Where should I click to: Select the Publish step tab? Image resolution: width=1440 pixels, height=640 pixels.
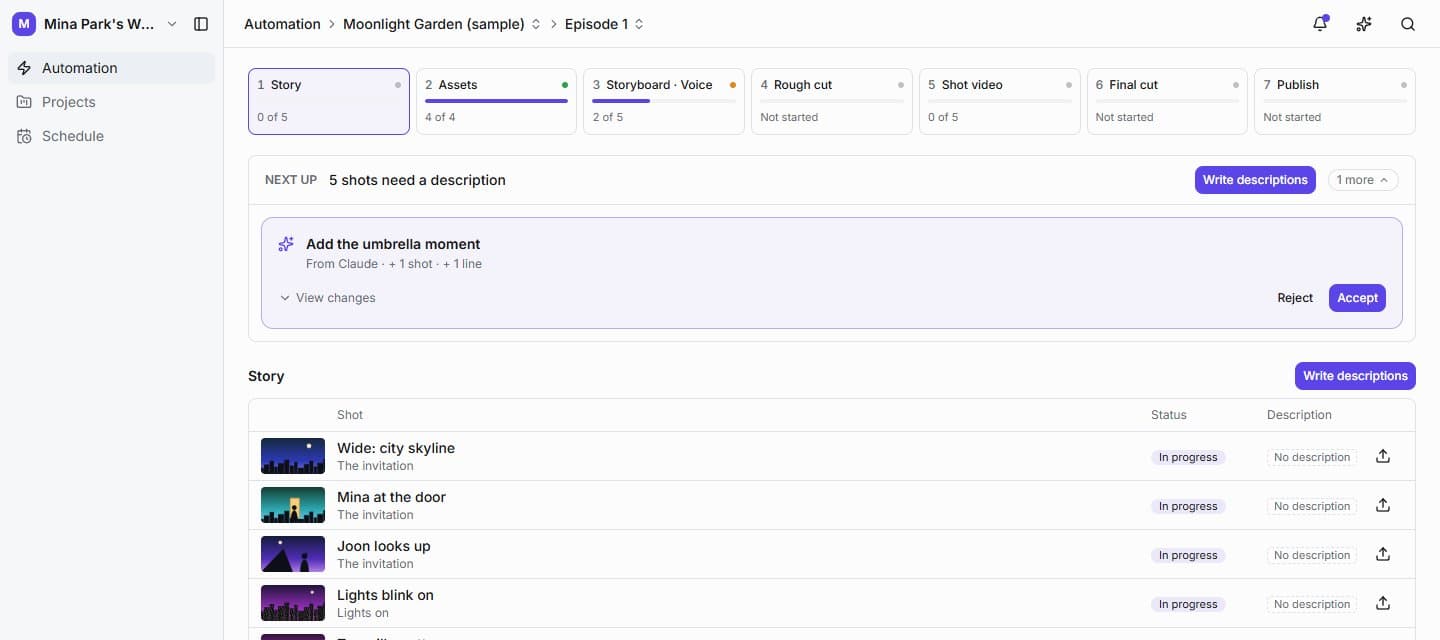click(x=1335, y=101)
